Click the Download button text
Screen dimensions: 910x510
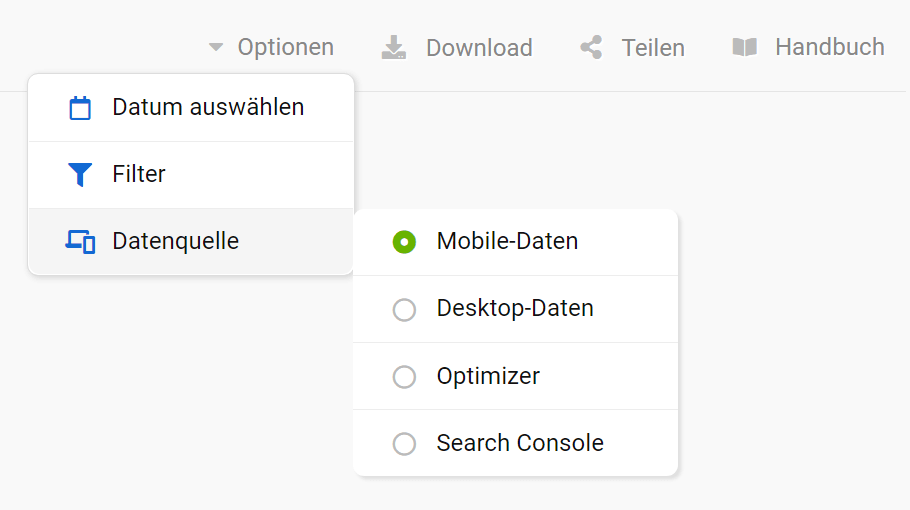tap(479, 48)
